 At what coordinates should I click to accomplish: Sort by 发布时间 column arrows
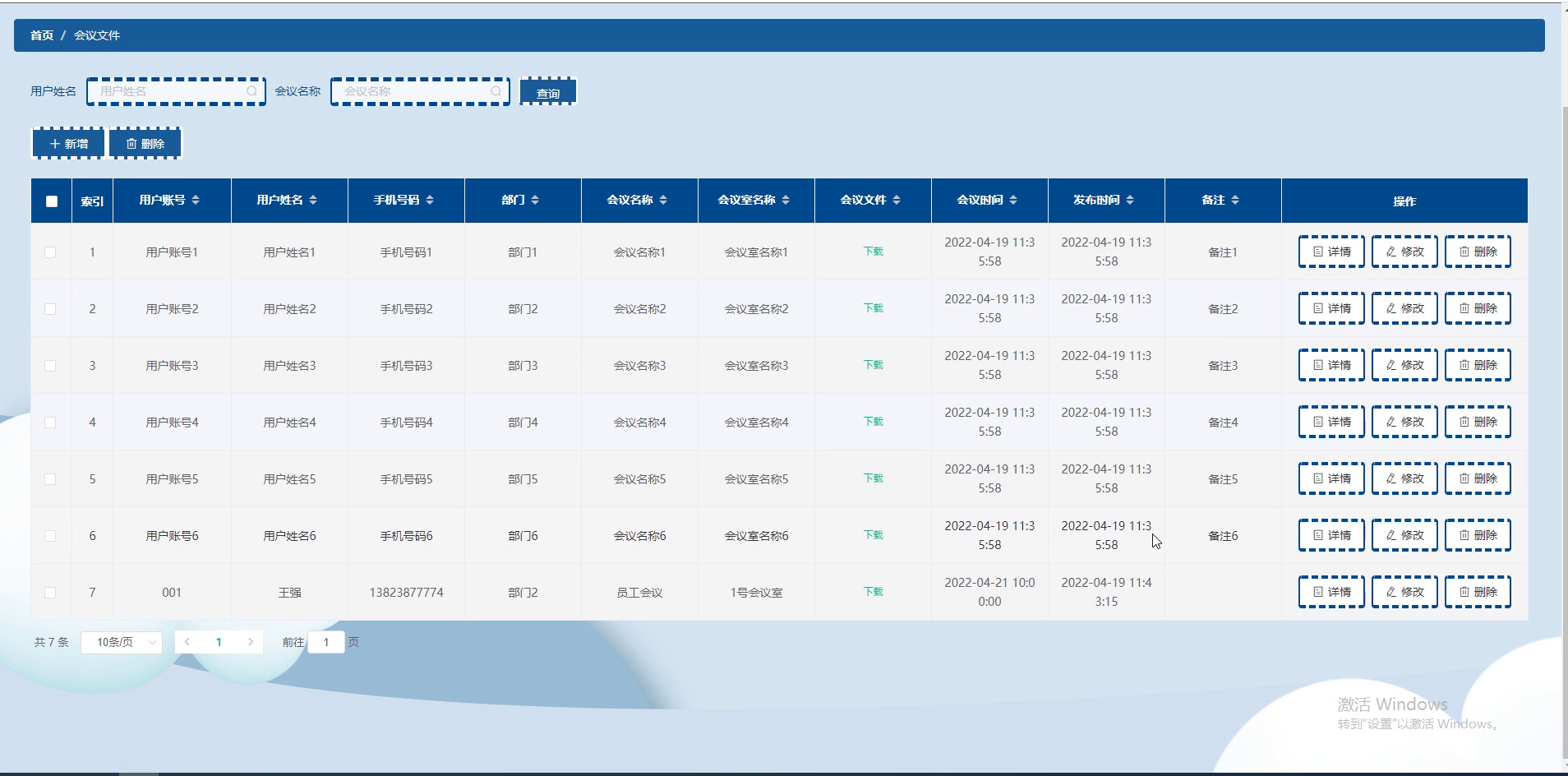coord(1130,200)
